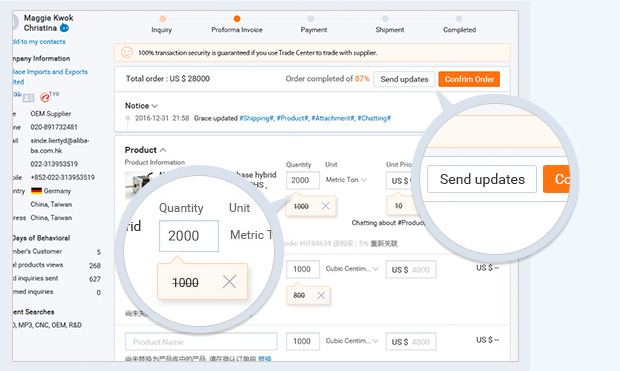
Task: Click the Germany flag icon
Action: point(36,191)
